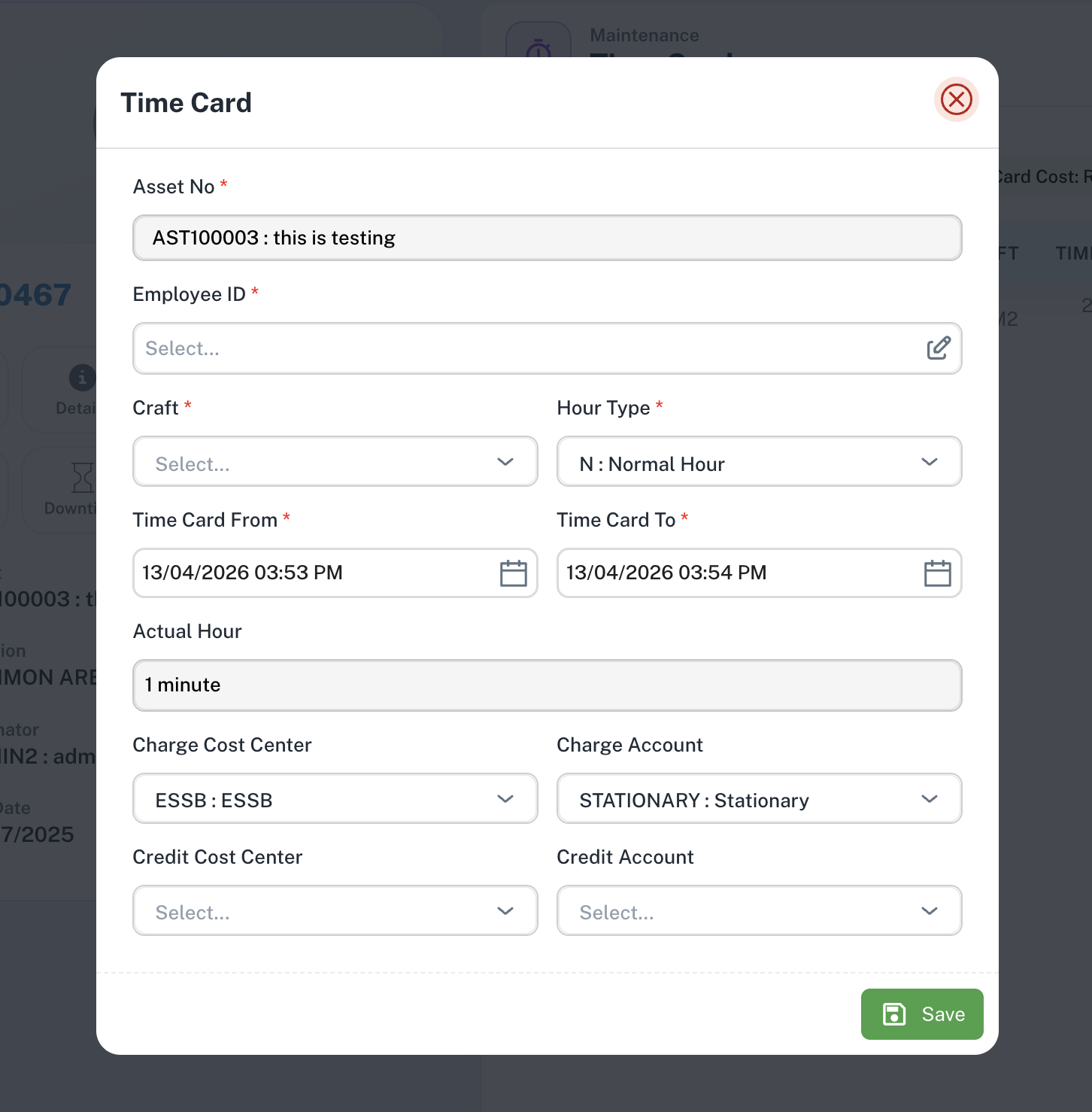Click the Save button
The height and width of the screenshot is (1112, 1092).
tap(922, 1014)
